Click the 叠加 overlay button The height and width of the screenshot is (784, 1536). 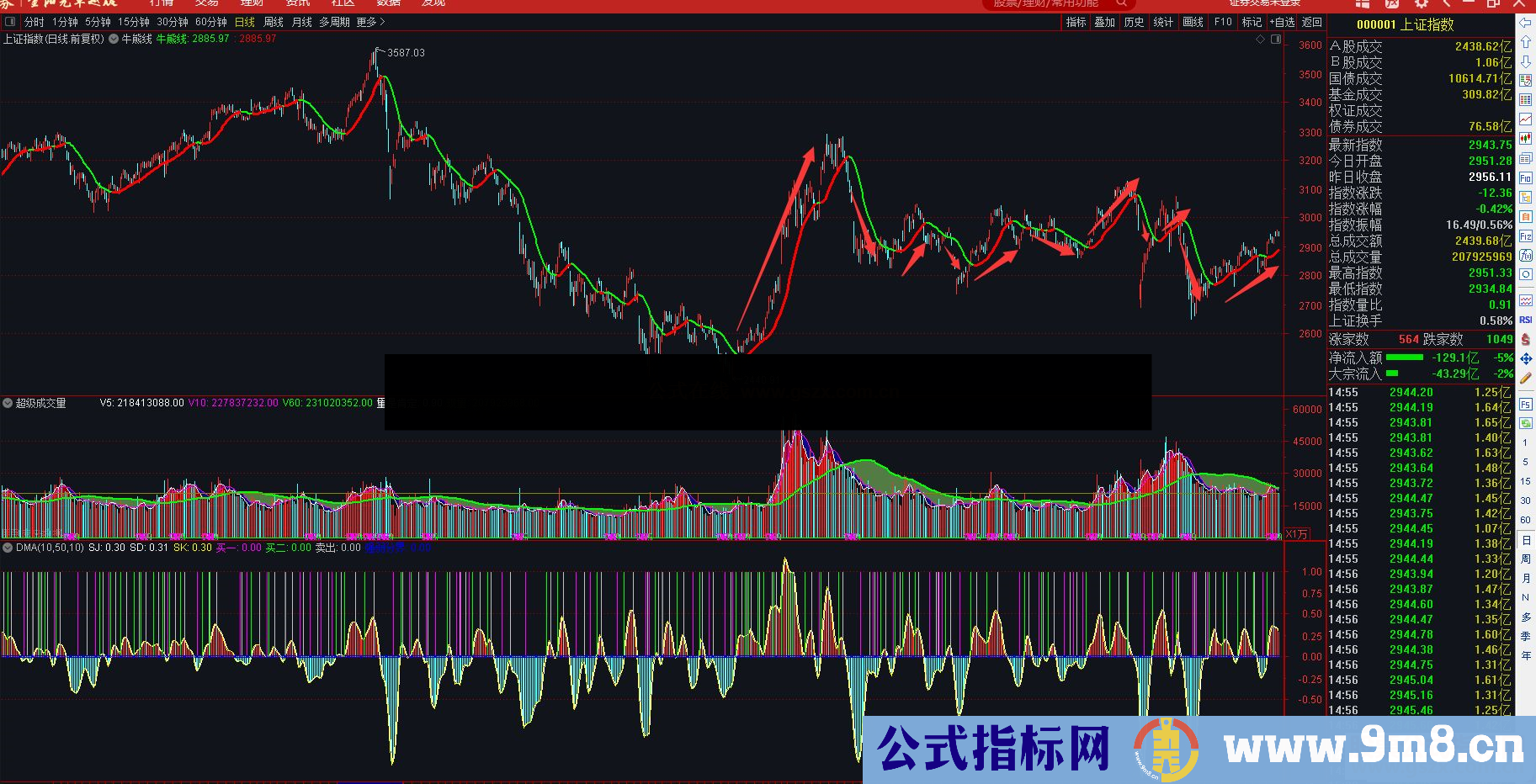point(1105,23)
